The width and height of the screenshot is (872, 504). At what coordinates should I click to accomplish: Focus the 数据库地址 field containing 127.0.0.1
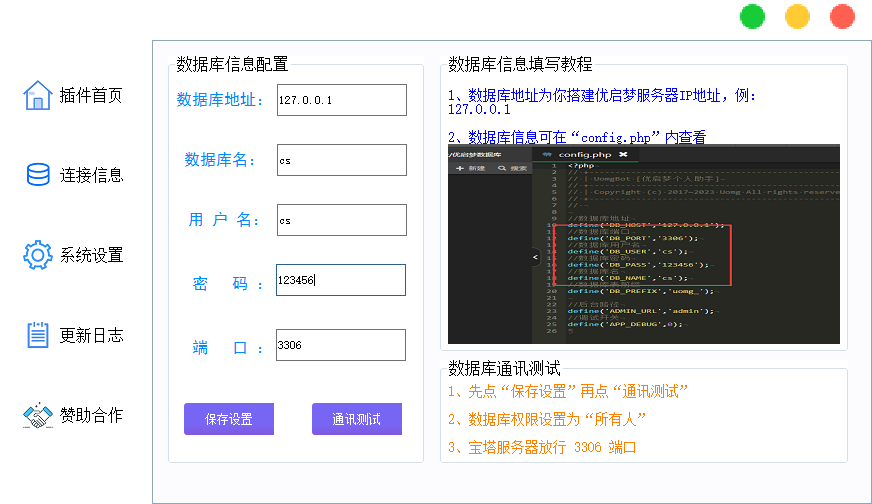point(341,100)
